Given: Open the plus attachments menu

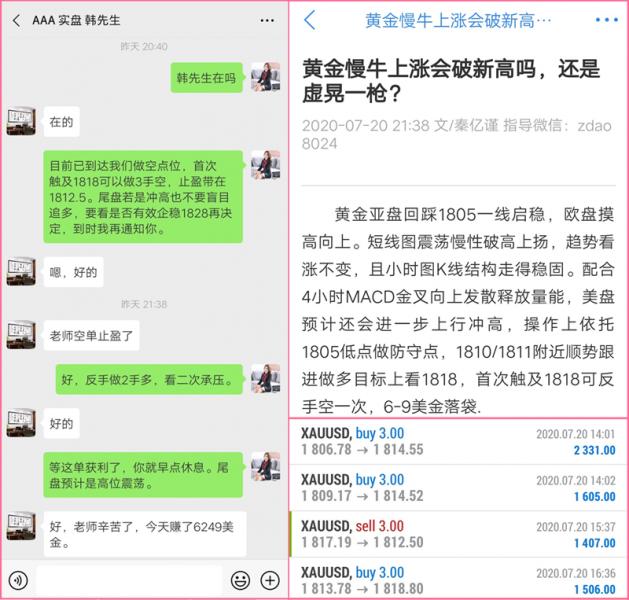Looking at the screenshot, I should click(x=270, y=580).
